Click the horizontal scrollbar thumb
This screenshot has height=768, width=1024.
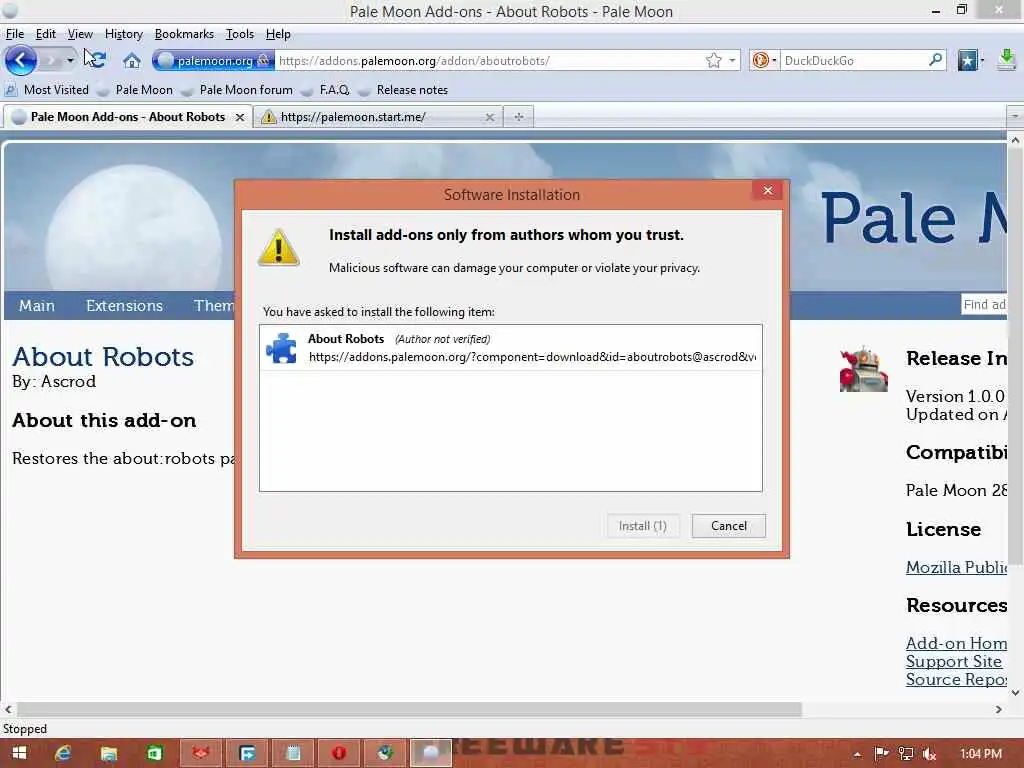tap(409, 709)
